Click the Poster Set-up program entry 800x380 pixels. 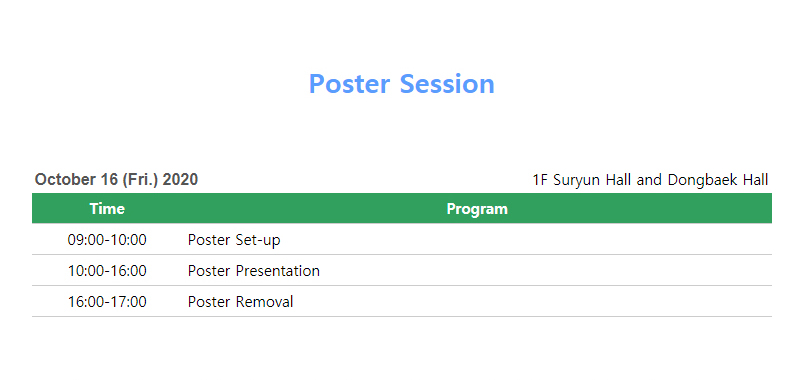[x=234, y=240]
